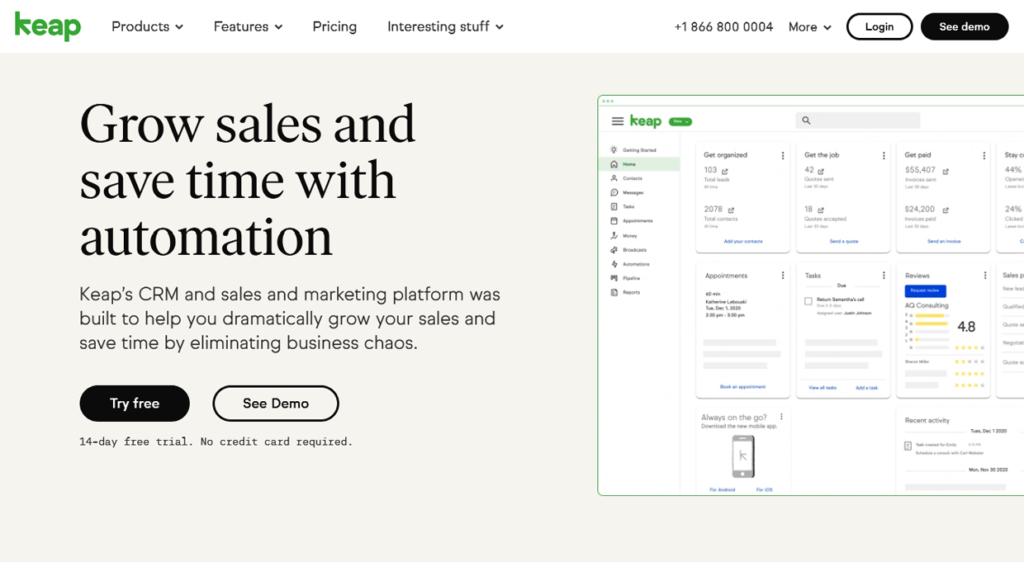Open Appointments calendar icon in sidebar

[x=614, y=221]
